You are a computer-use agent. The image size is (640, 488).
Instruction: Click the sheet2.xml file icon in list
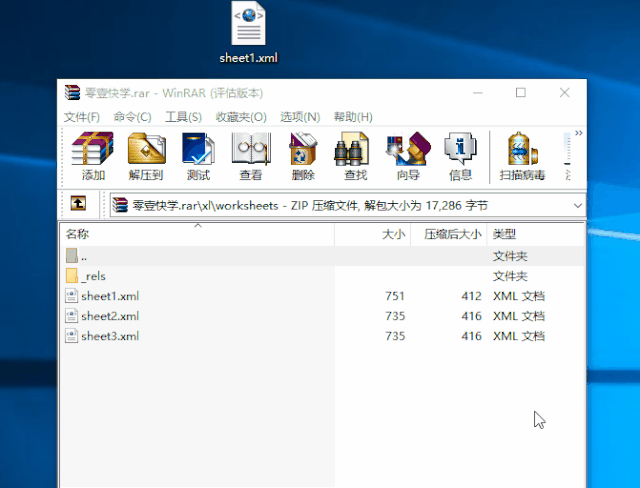point(71,316)
